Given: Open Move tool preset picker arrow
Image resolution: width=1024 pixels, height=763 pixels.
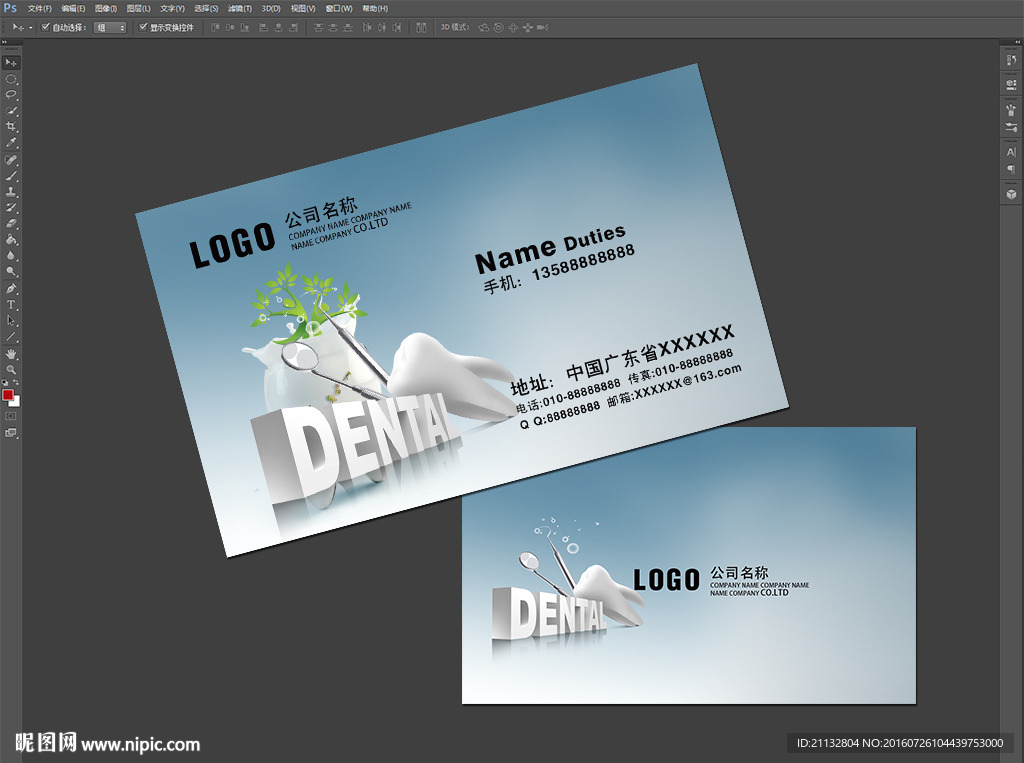Looking at the screenshot, I should (x=31, y=27).
